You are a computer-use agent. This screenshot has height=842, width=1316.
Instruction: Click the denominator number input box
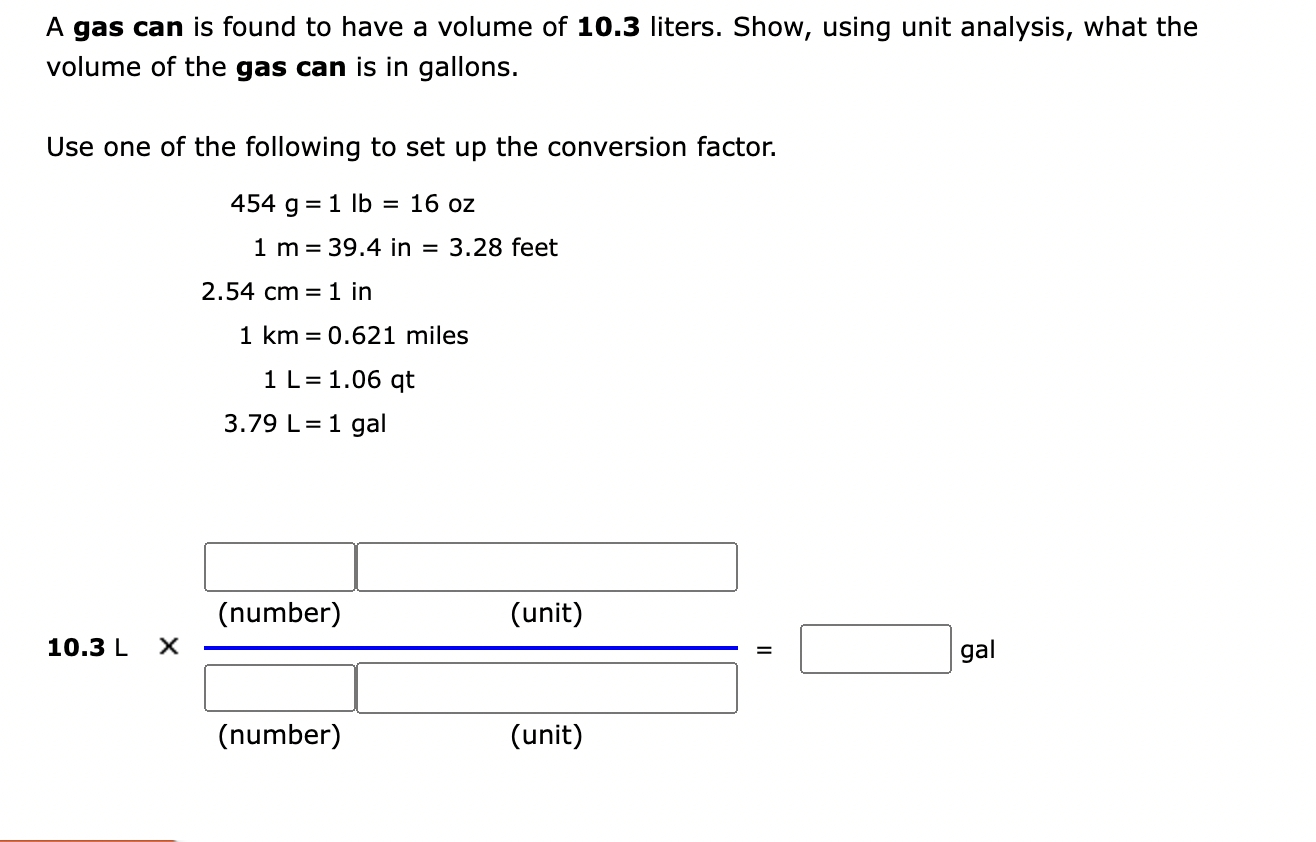click(x=278, y=688)
